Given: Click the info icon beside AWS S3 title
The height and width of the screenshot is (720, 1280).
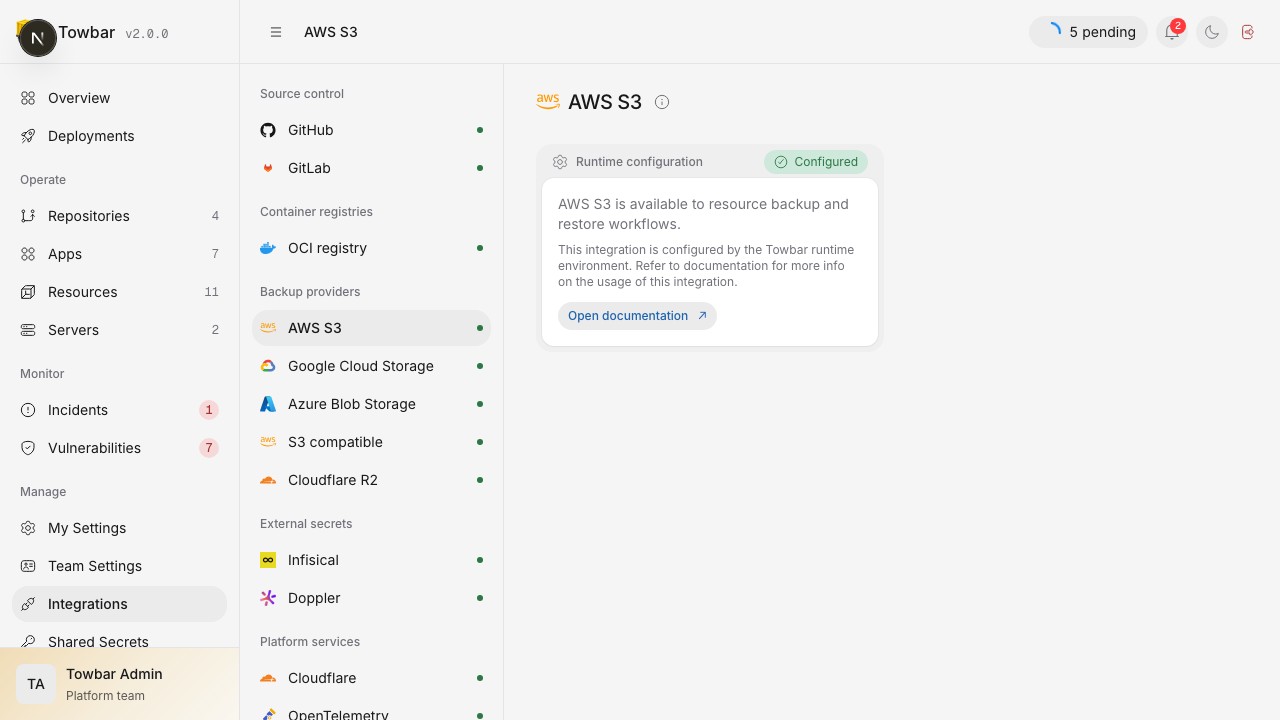Looking at the screenshot, I should point(662,102).
